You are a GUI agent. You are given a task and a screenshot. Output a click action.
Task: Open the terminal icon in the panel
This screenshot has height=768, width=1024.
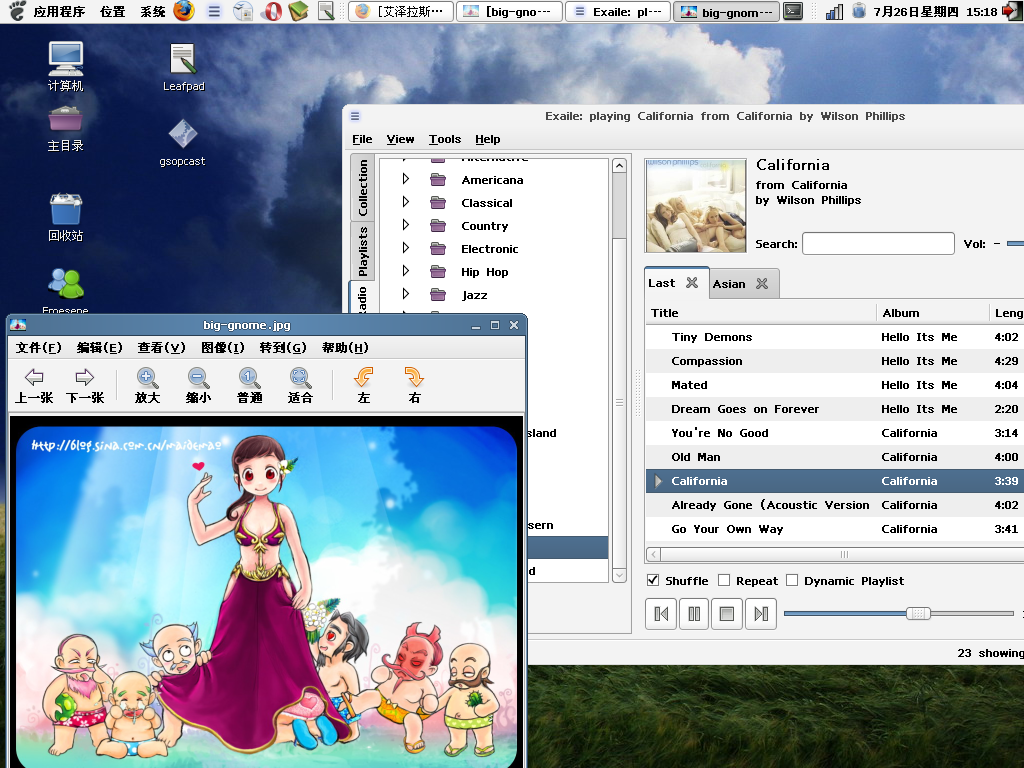point(793,11)
